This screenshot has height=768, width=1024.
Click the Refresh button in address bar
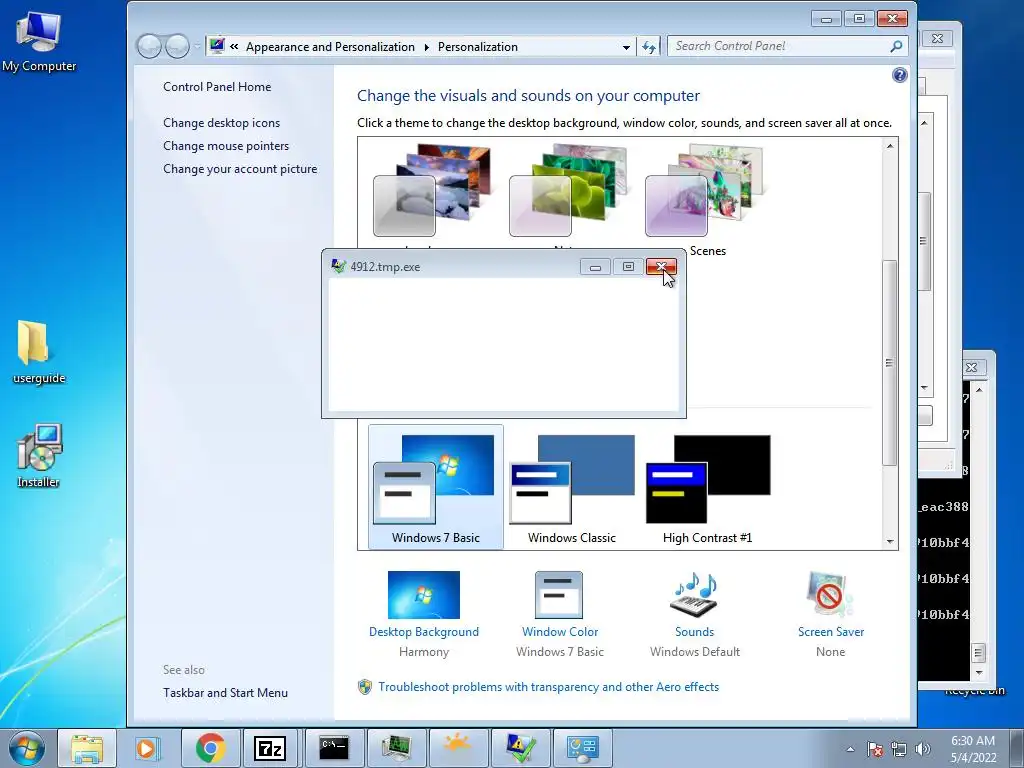pyautogui.click(x=648, y=47)
